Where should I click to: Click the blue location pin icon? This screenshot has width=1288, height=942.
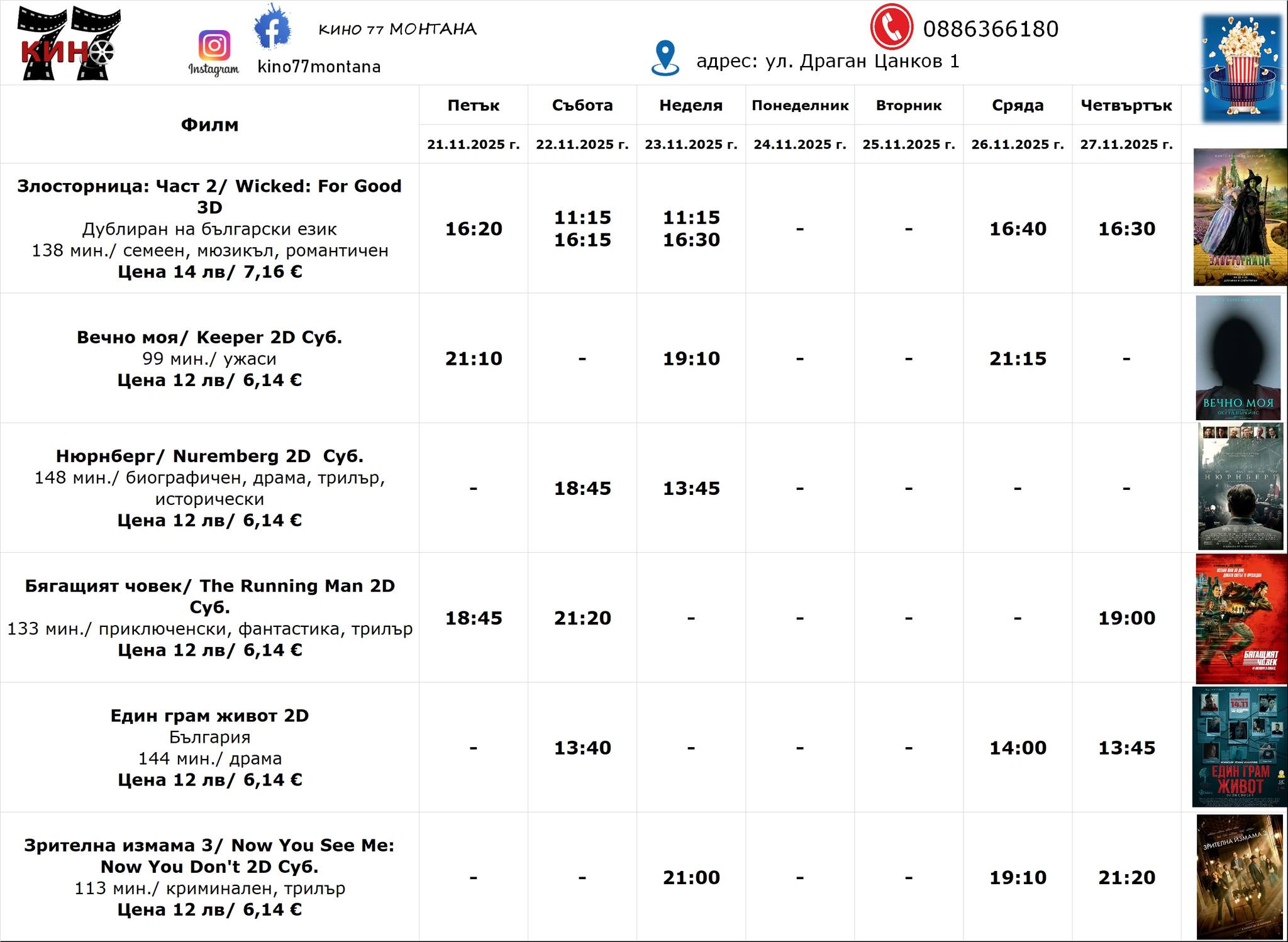[x=665, y=58]
